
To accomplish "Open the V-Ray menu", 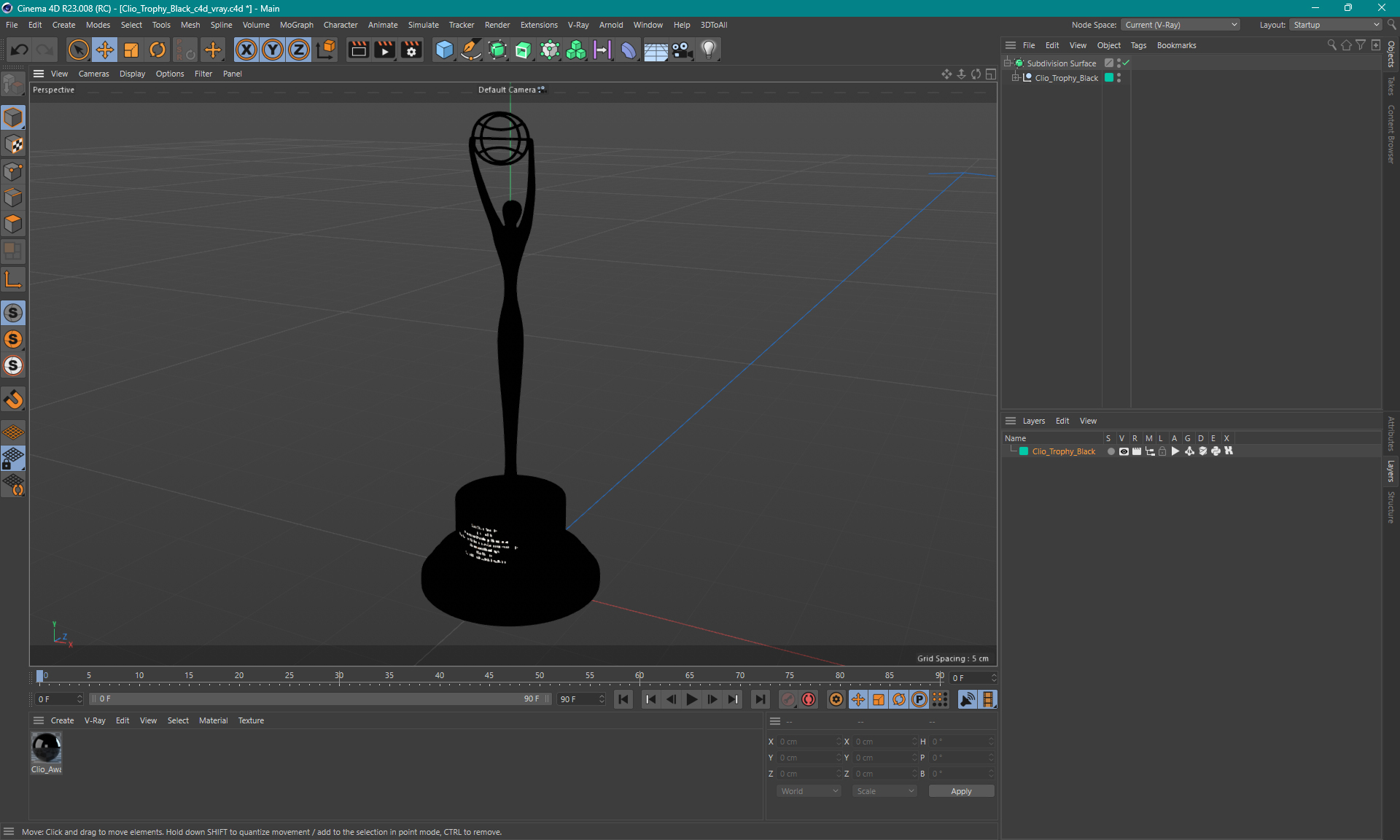I will (x=578, y=25).
